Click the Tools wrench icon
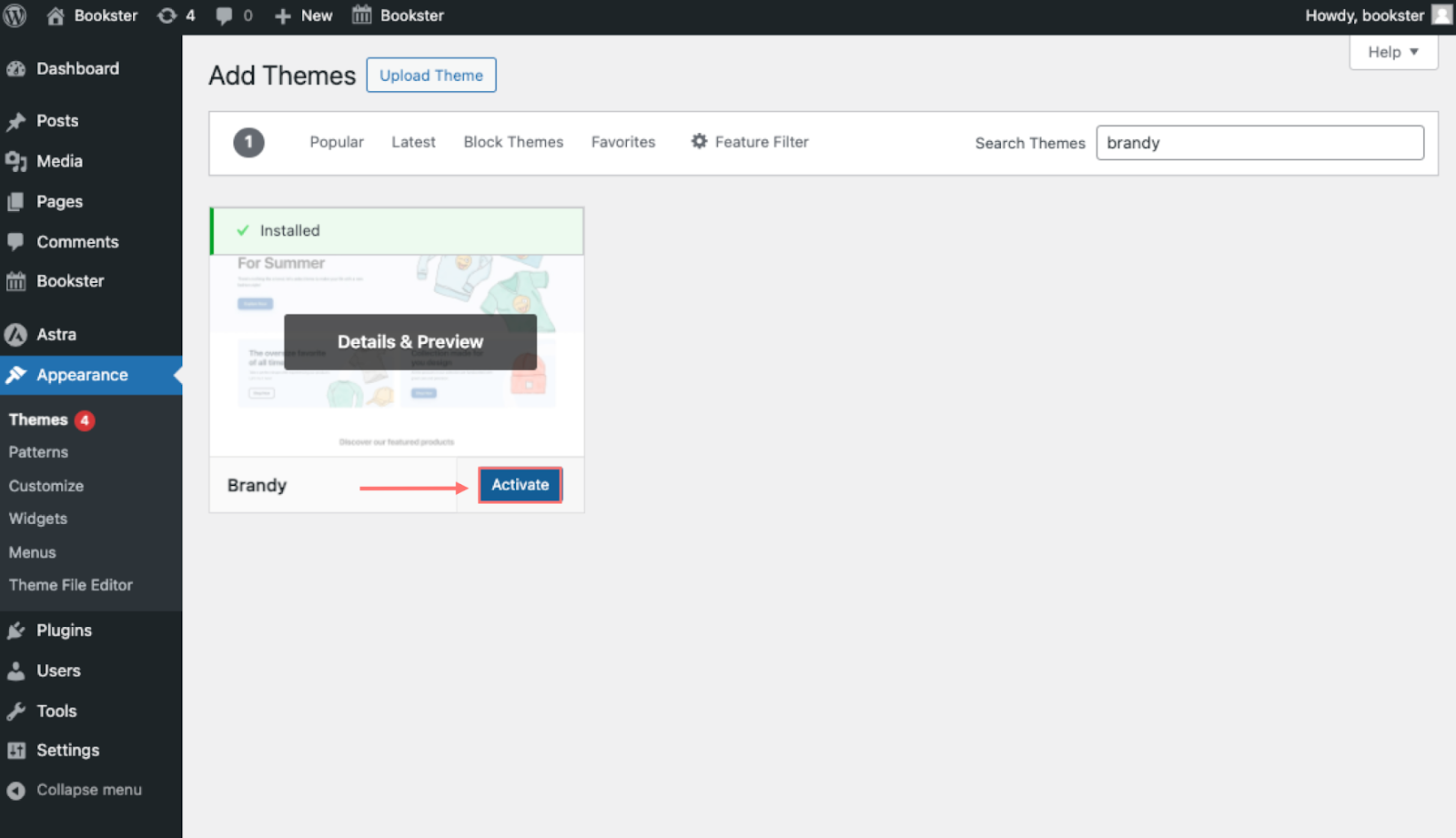This screenshot has height=838, width=1456. 15,712
